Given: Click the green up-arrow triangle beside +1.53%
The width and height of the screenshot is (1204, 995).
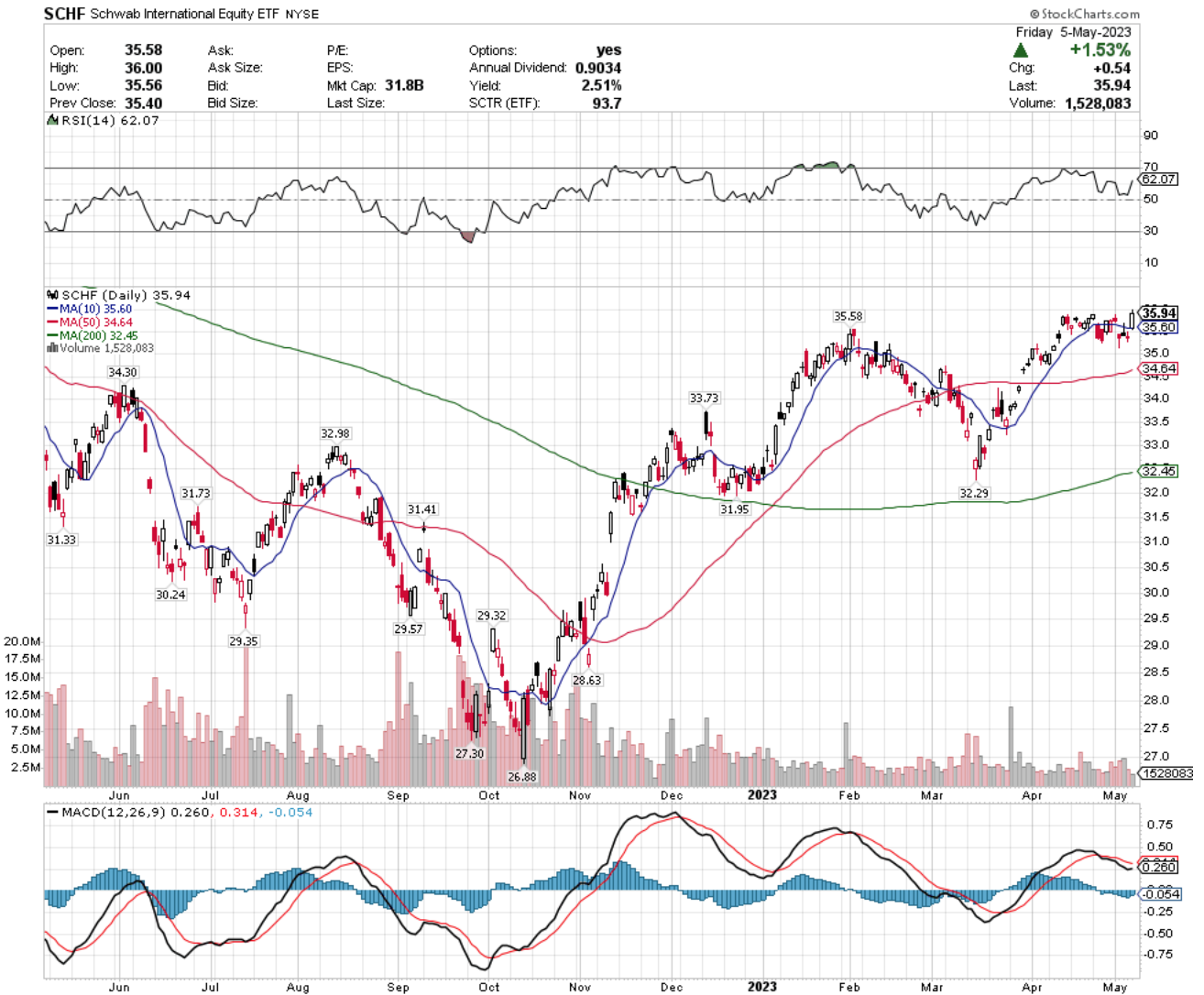Looking at the screenshot, I should 1021,50.
